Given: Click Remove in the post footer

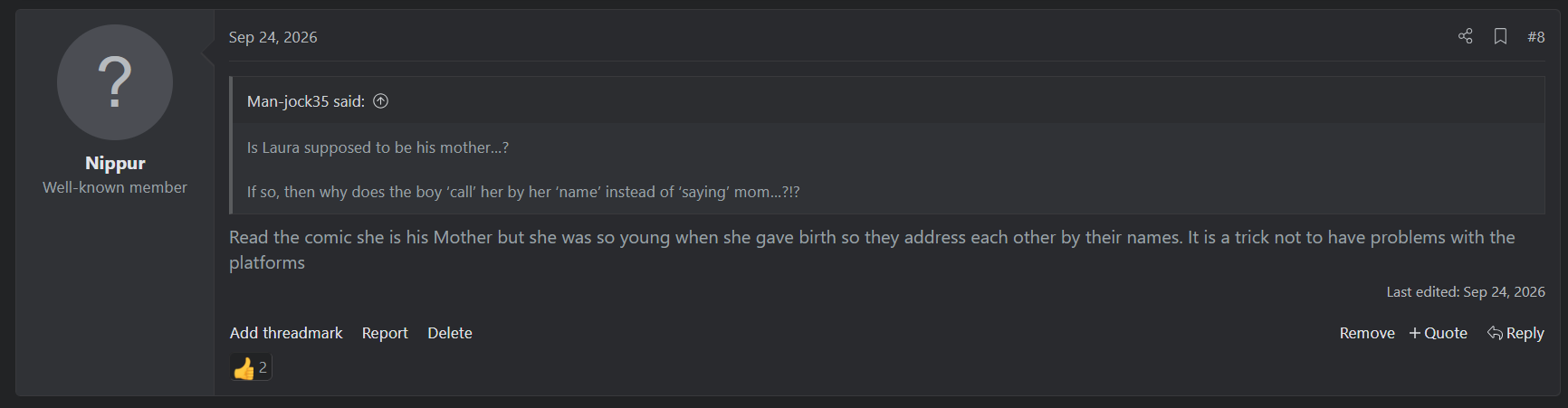Looking at the screenshot, I should pos(1367,333).
